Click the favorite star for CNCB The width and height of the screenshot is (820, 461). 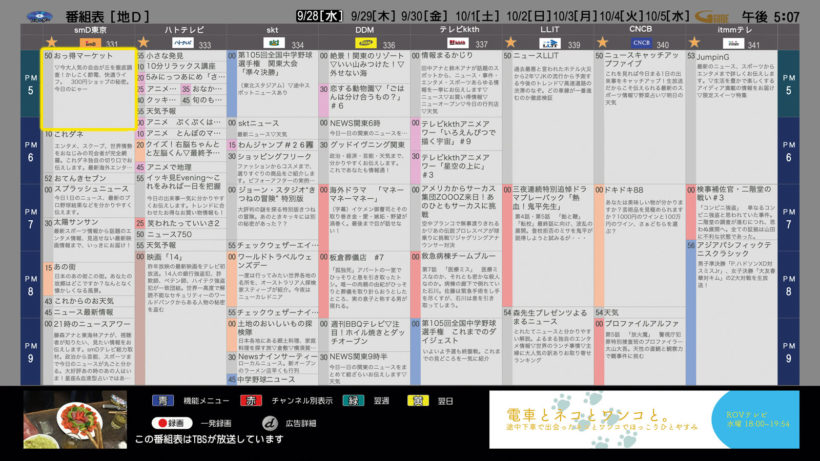click(x=602, y=42)
